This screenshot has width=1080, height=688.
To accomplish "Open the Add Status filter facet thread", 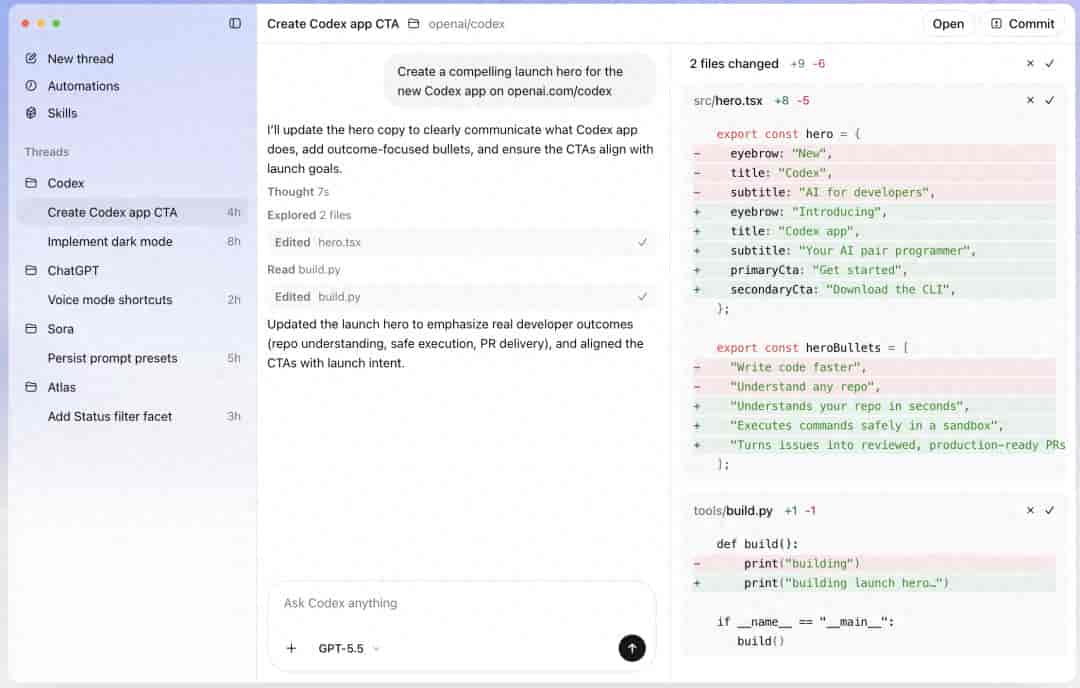I will click(x=132, y=416).
